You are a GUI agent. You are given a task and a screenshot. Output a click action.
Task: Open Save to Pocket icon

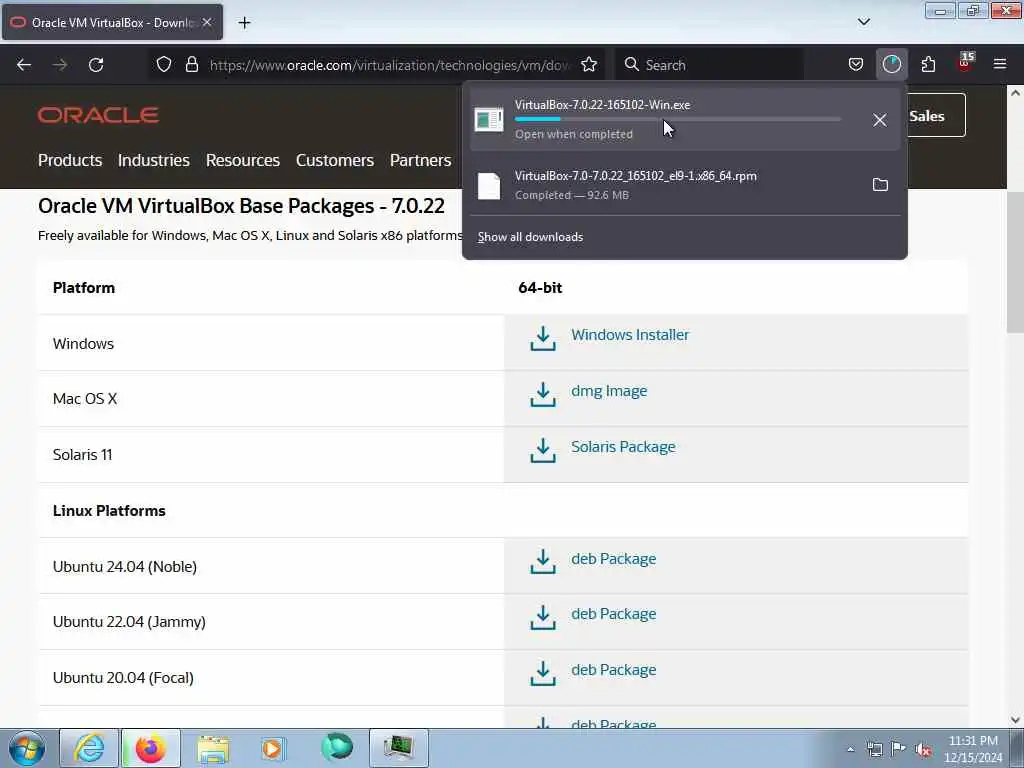856,65
